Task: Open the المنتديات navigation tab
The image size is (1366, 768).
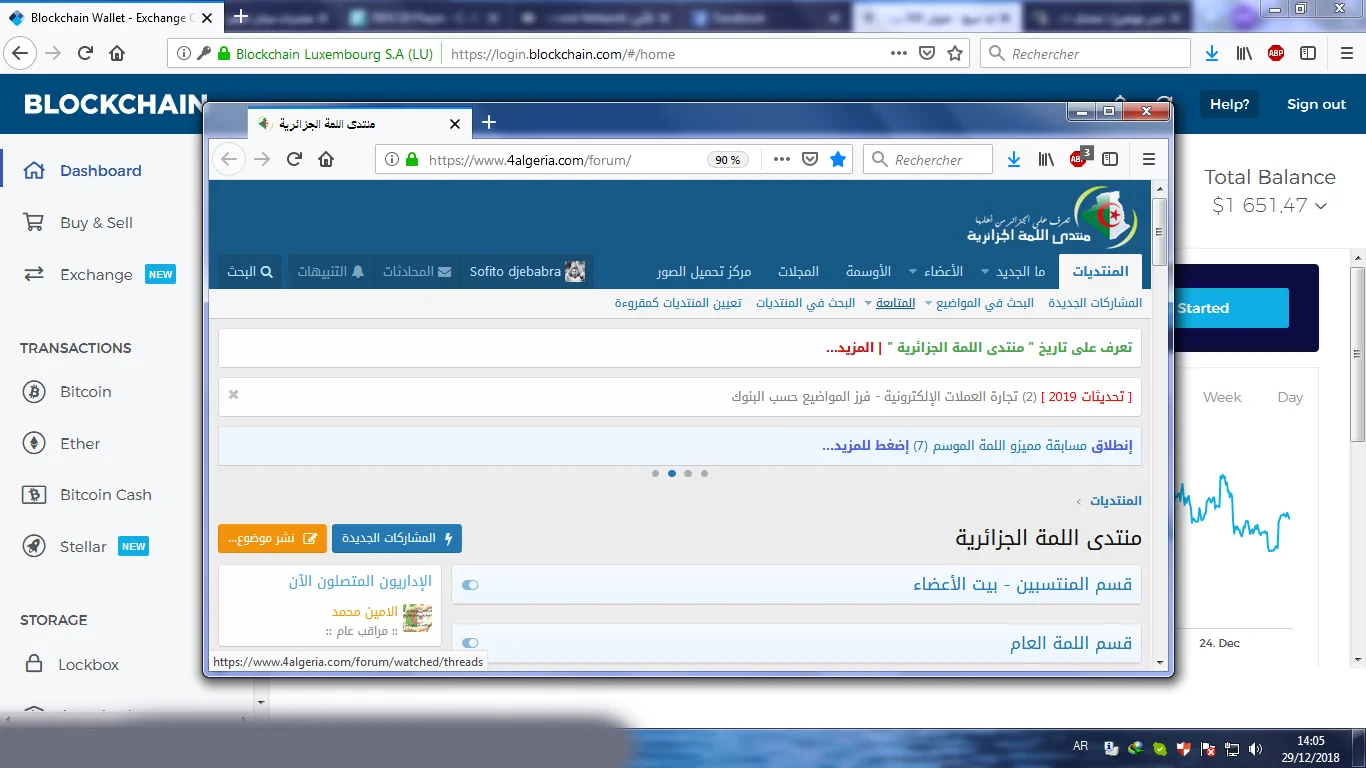Action: 1100,272
